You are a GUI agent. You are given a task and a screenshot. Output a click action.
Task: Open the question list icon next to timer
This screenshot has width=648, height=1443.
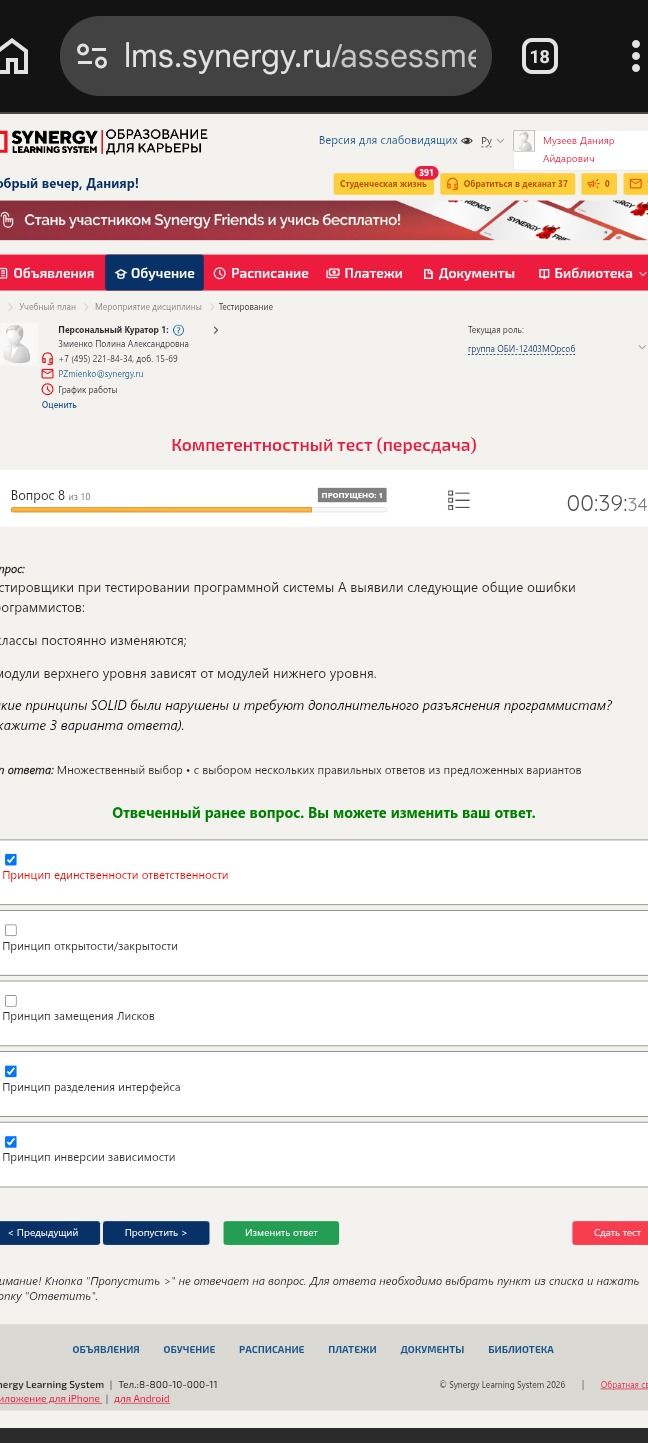pos(458,500)
